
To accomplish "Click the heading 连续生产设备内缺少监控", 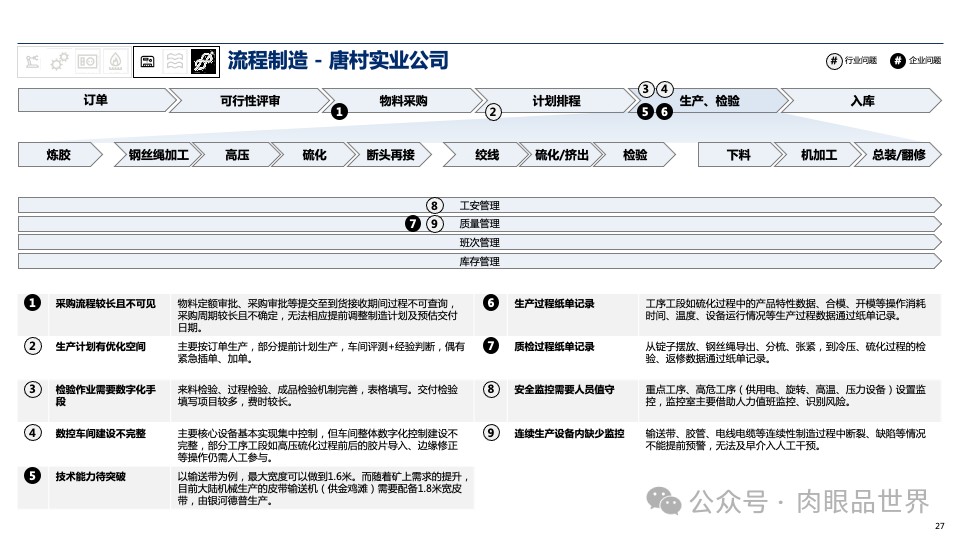I will click(569, 433).
